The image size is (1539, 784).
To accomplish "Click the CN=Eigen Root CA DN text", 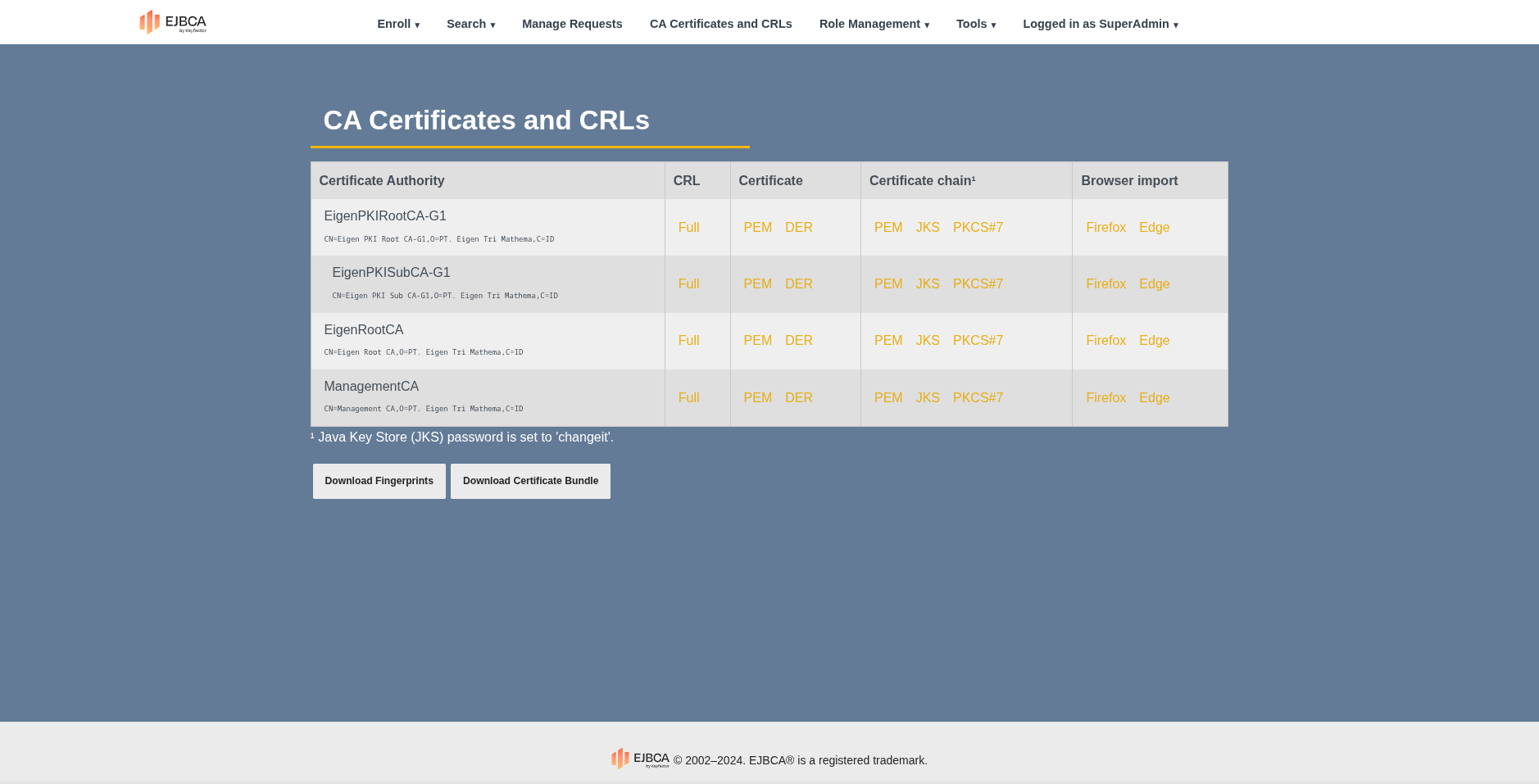I will [424, 352].
